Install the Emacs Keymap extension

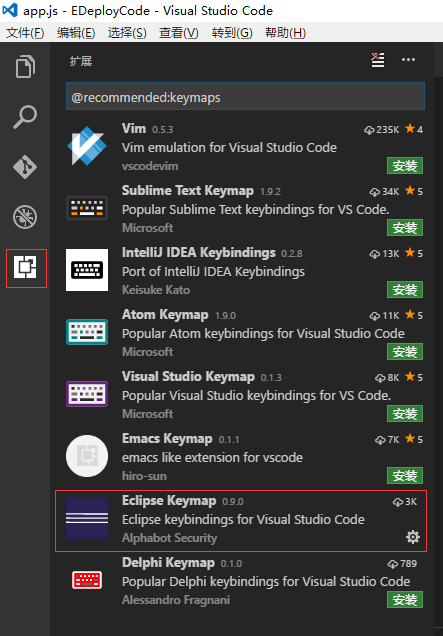[x=405, y=475]
